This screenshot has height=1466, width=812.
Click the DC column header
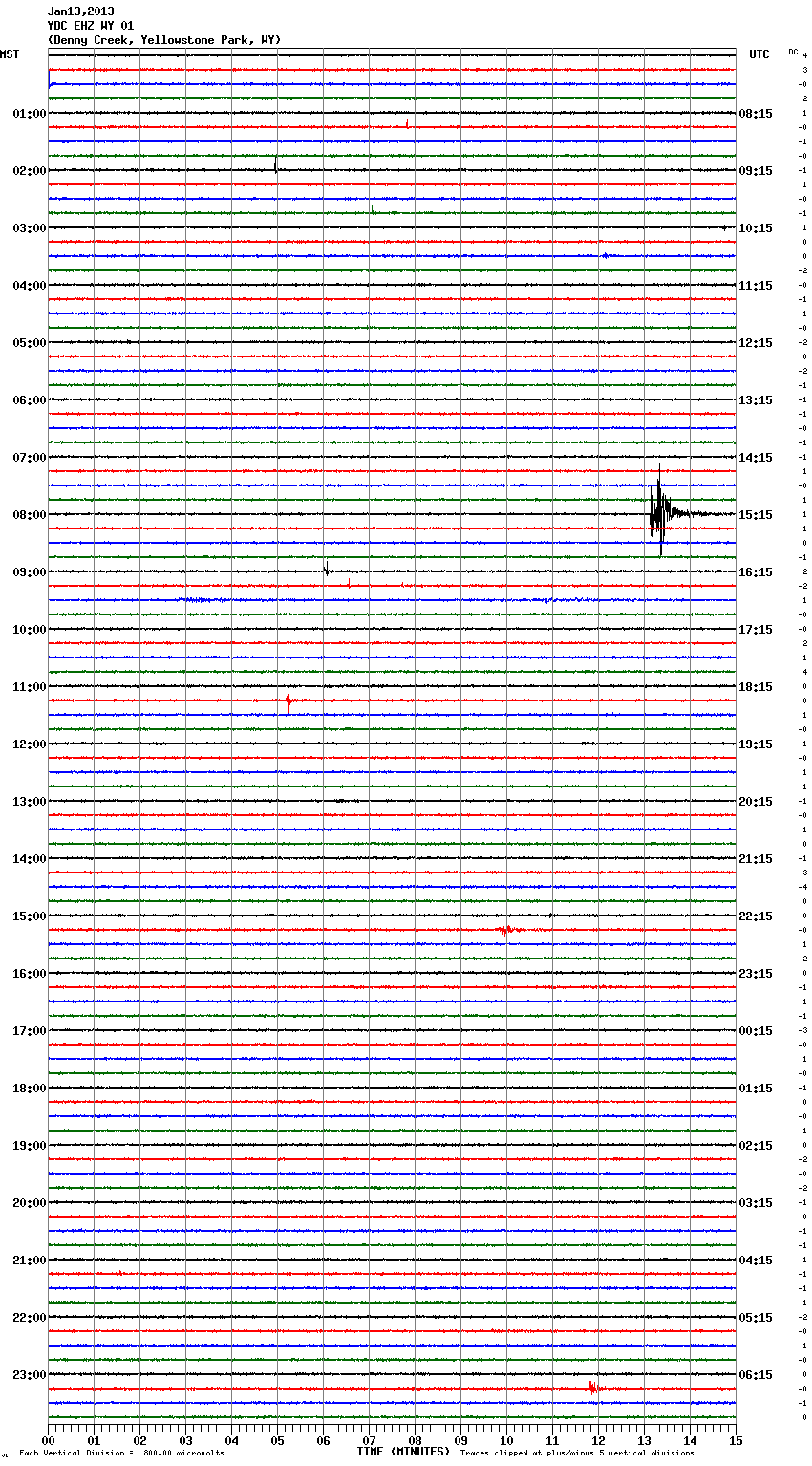[x=793, y=52]
